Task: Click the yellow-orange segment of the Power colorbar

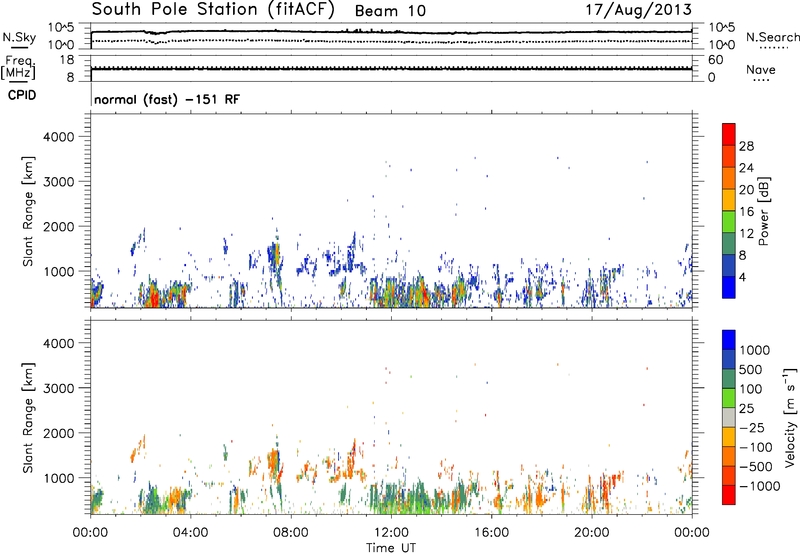Action: pyautogui.click(x=729, y=199)
